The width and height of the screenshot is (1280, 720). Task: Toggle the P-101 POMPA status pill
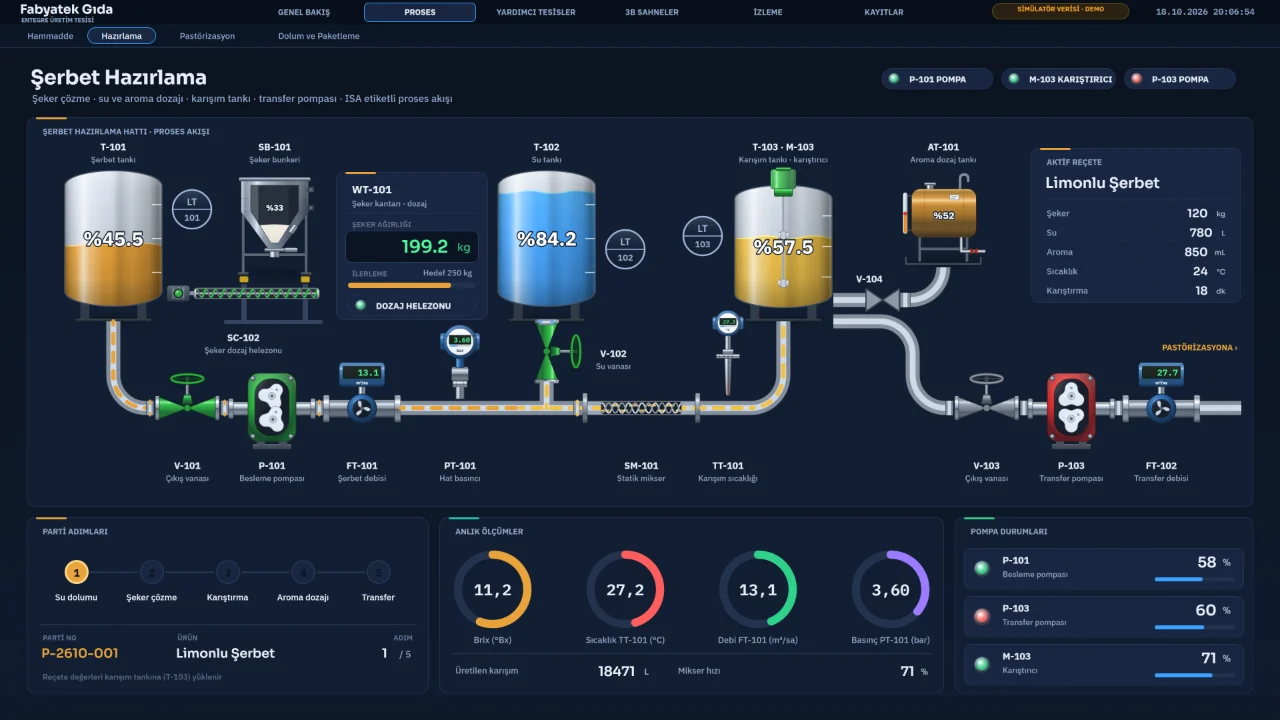(x=937, y=79)
